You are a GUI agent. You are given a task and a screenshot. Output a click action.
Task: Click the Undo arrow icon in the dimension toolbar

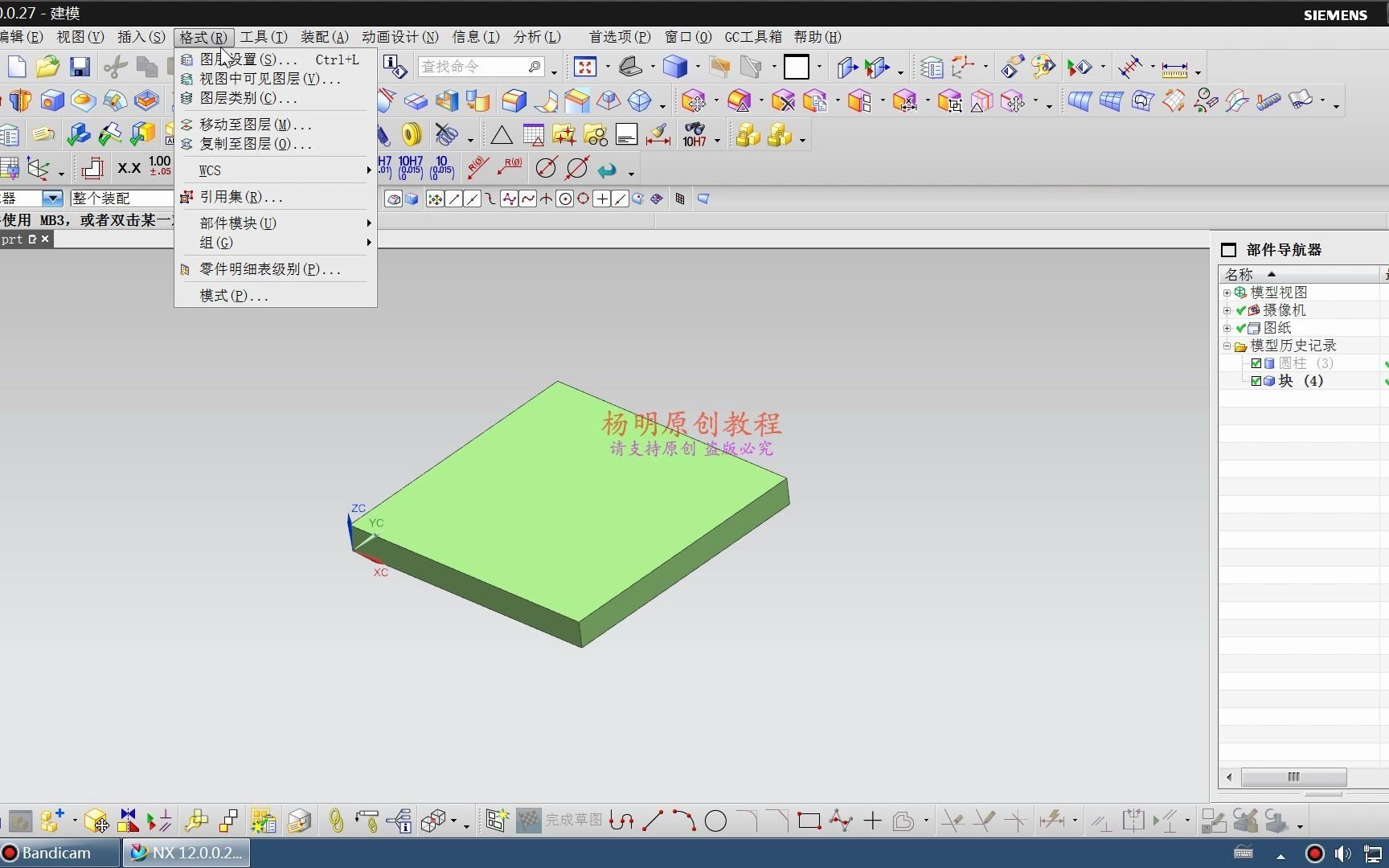608,170
